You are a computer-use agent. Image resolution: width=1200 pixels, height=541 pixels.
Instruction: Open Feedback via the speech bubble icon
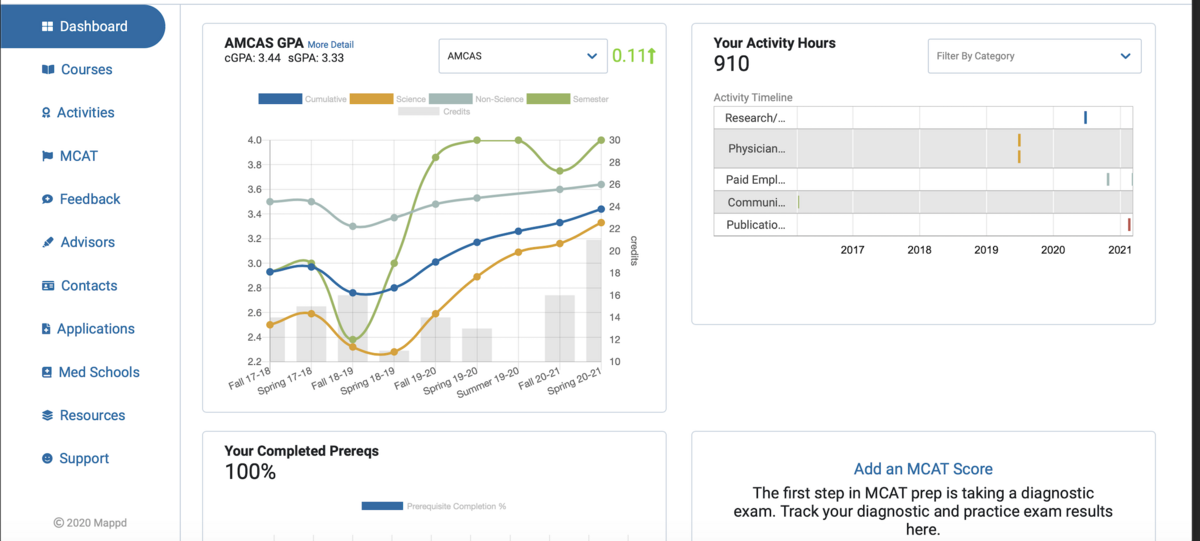coord(47,199)
